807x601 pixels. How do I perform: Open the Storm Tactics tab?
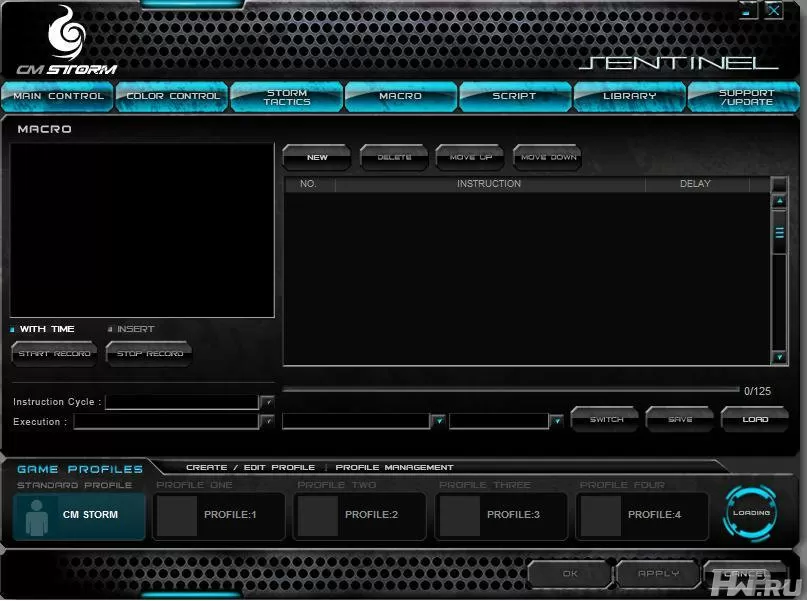[x=287, y=96]
